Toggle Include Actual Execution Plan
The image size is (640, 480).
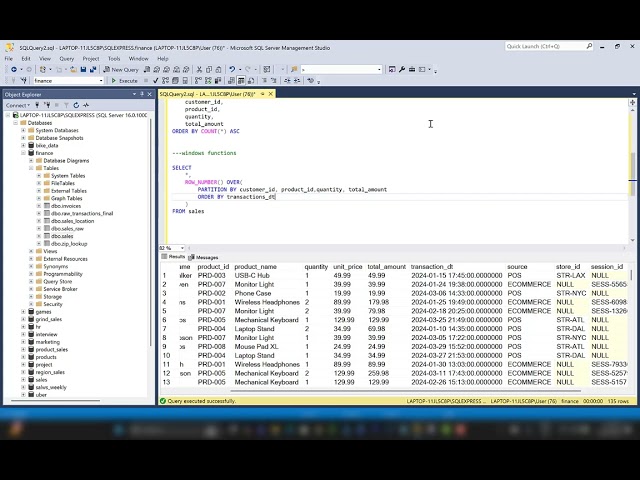point(198,81)
